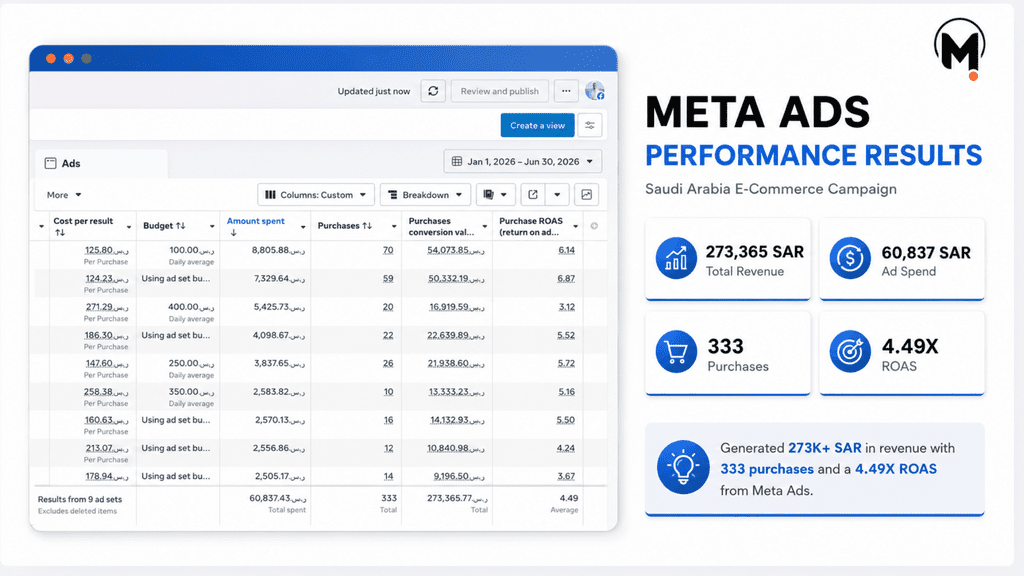Click Purchase ROAS column header
This screenshot has height=576, width=1024.
click(x=531, y=226)
